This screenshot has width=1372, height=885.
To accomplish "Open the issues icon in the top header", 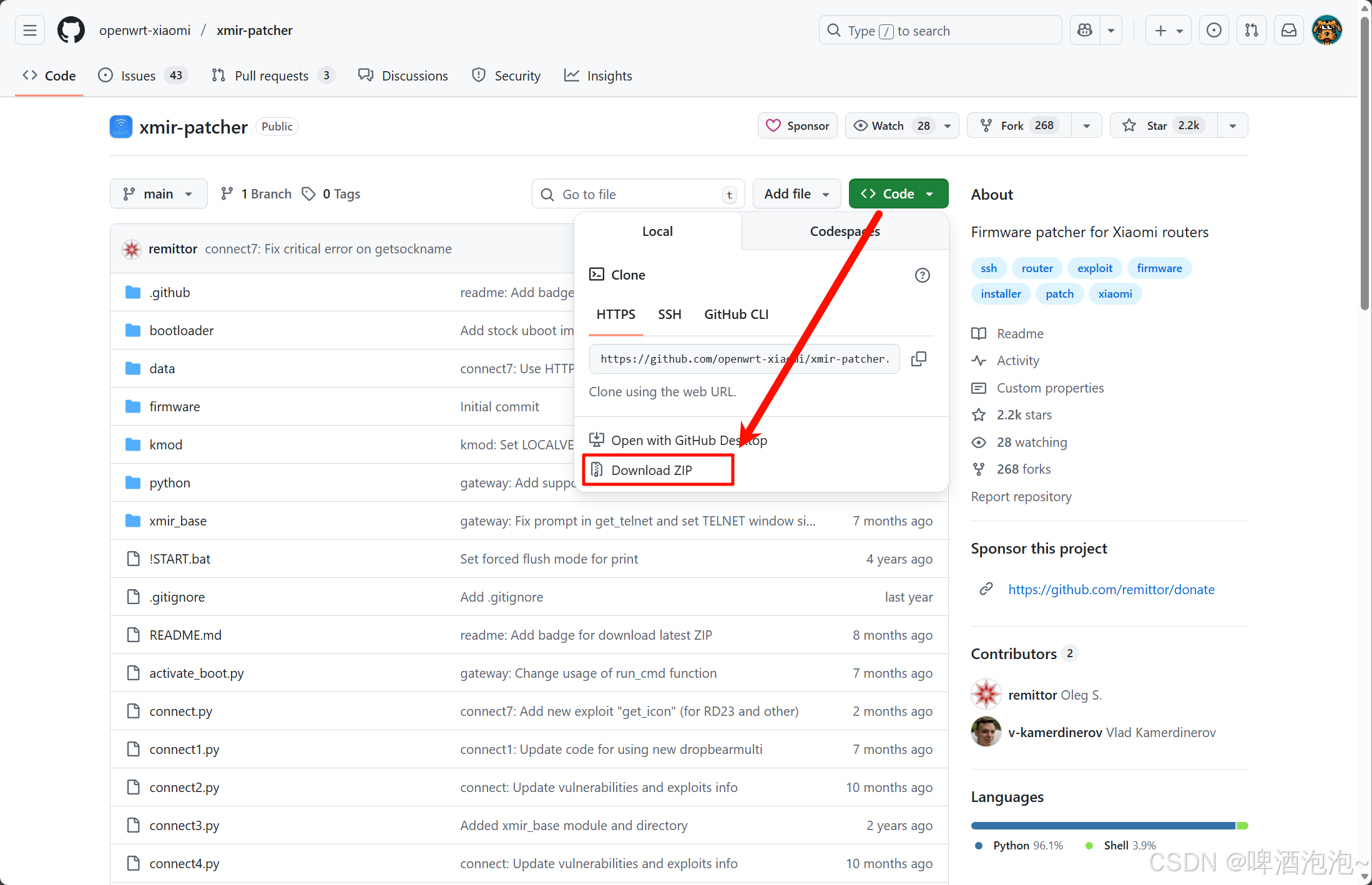I will click(1214, 30).
